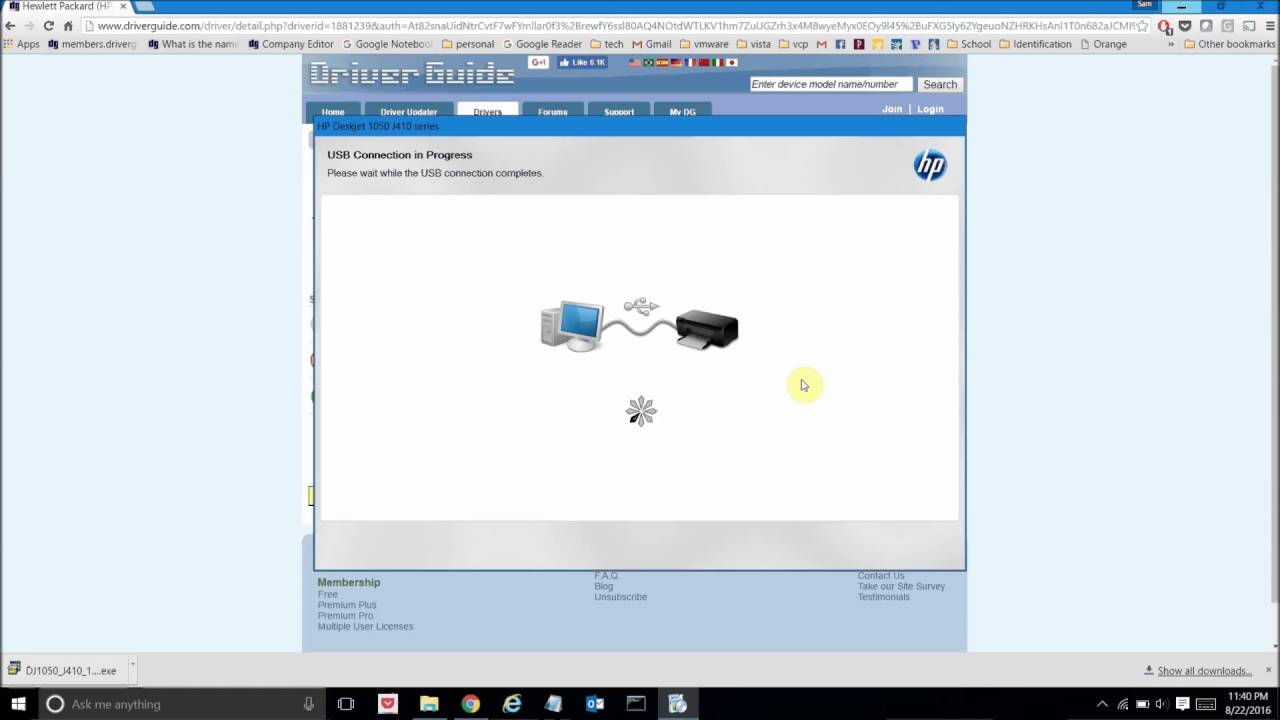
Task: Click the HP installer icon on taskbar
Action: point(678,704)
